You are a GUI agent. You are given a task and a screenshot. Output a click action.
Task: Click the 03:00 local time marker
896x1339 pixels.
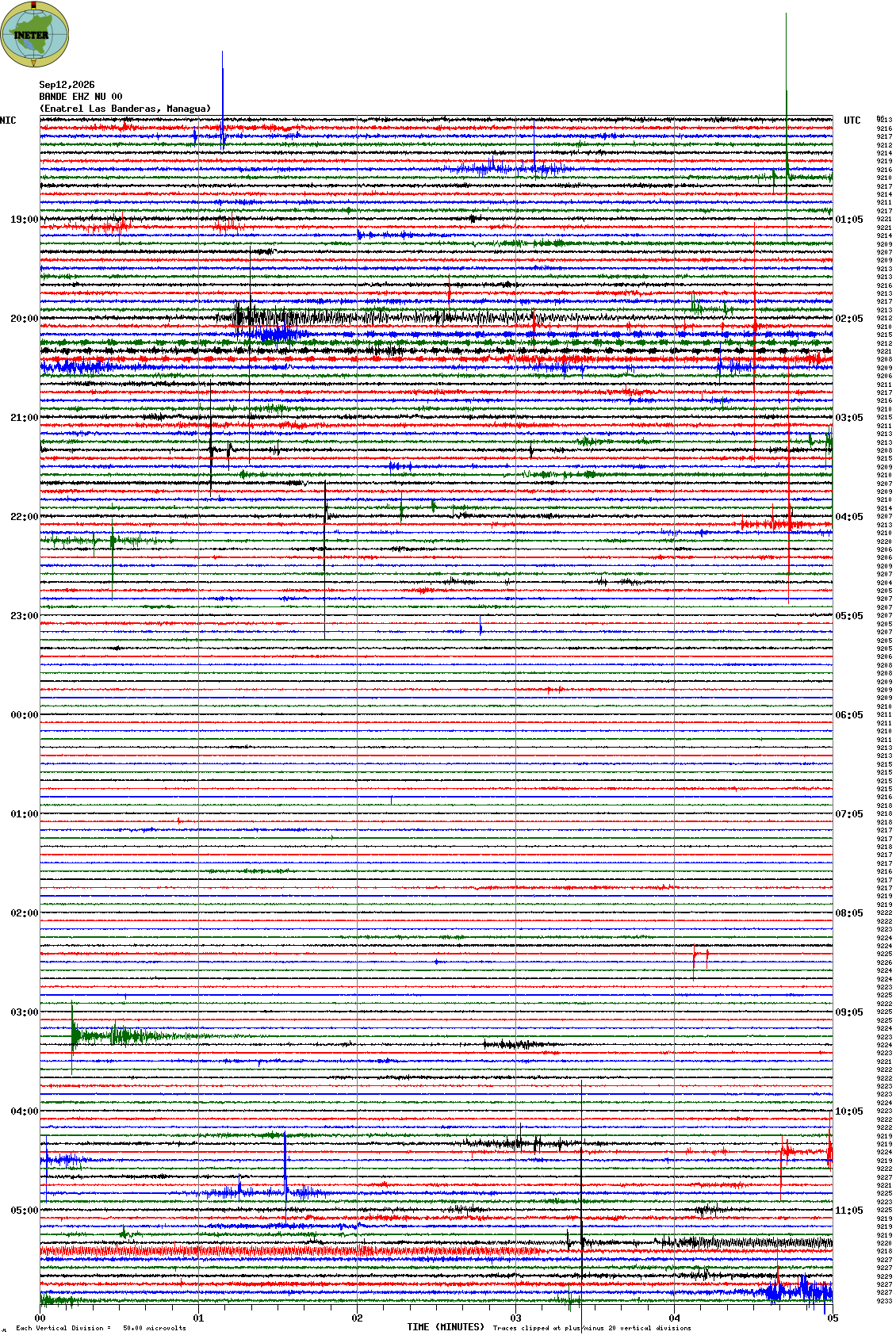click(24, 1012)
